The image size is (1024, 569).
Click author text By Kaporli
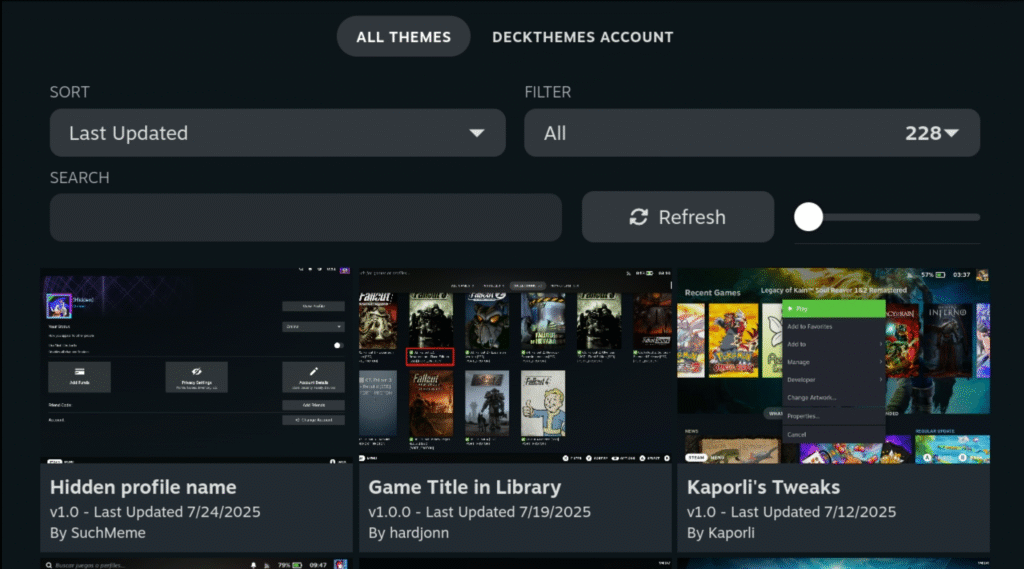coord(720,532)
